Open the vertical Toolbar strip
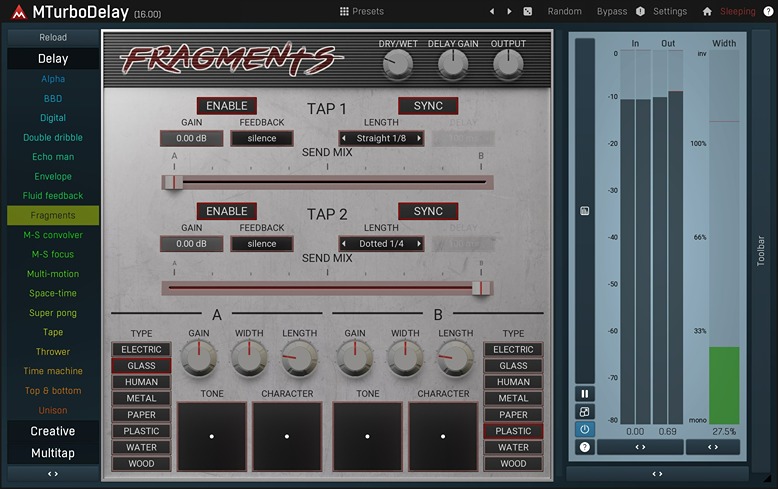This screenshot has width=778, height=489. [761, 250]
